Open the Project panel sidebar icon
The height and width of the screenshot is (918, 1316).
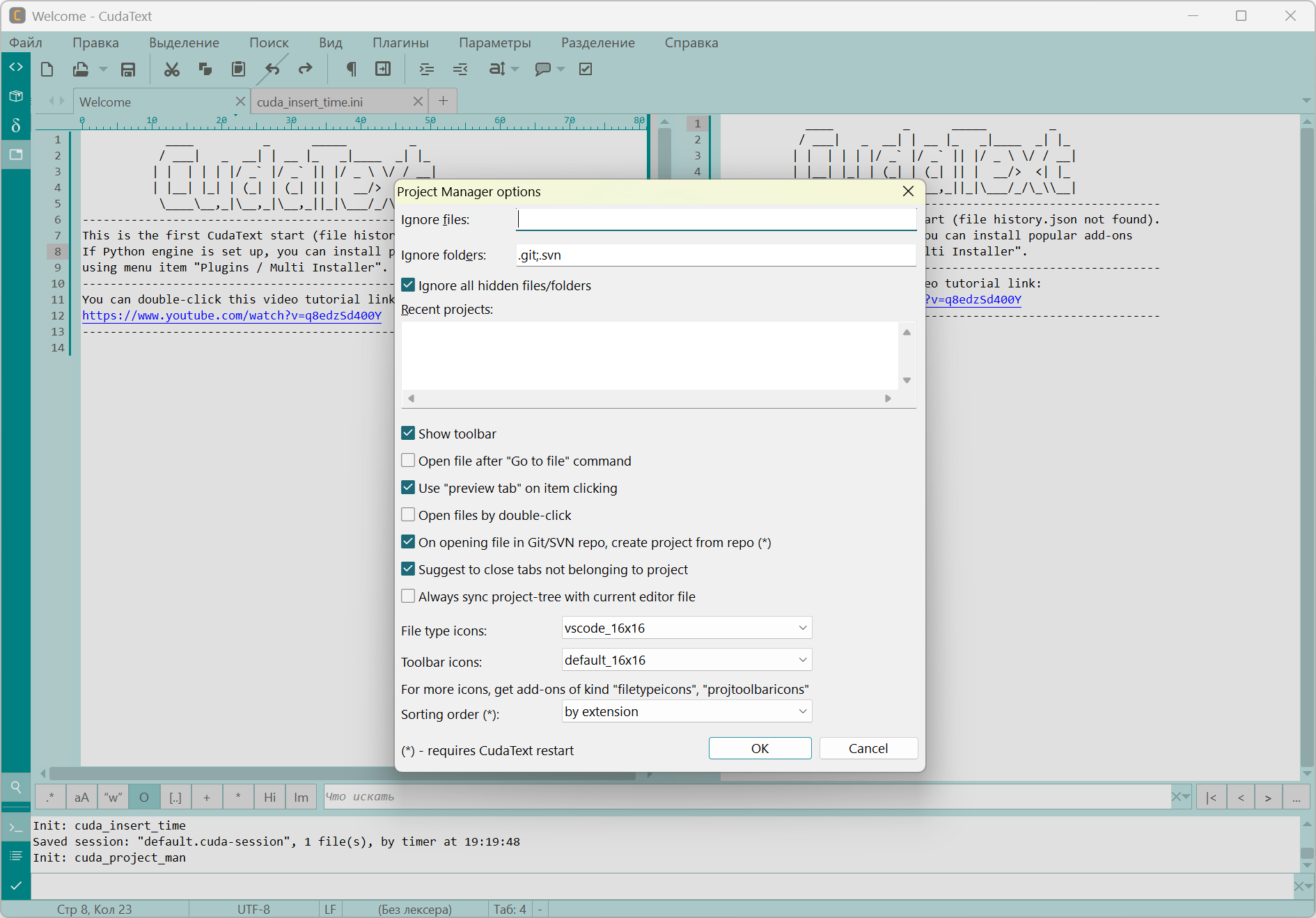point(15,155)
